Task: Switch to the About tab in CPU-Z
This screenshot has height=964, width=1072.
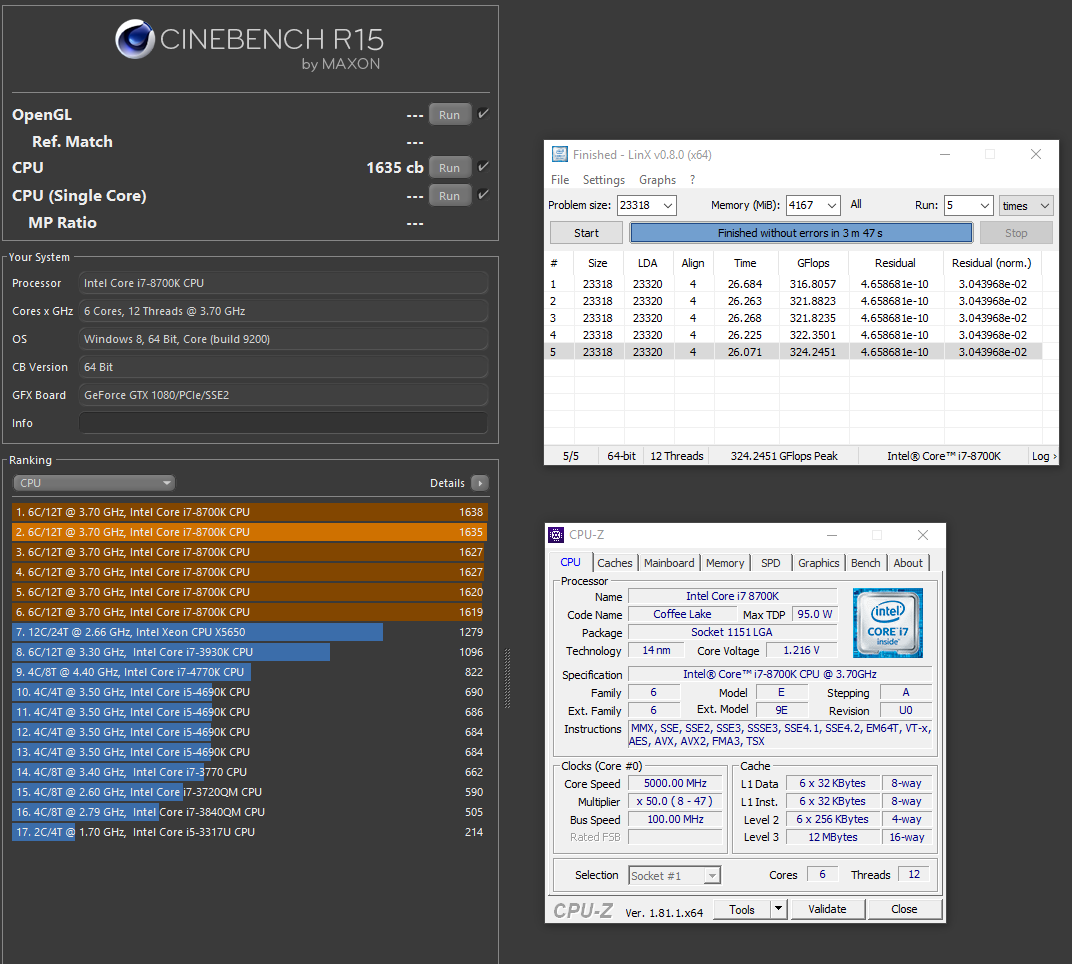Action: (x=908, y=563)
